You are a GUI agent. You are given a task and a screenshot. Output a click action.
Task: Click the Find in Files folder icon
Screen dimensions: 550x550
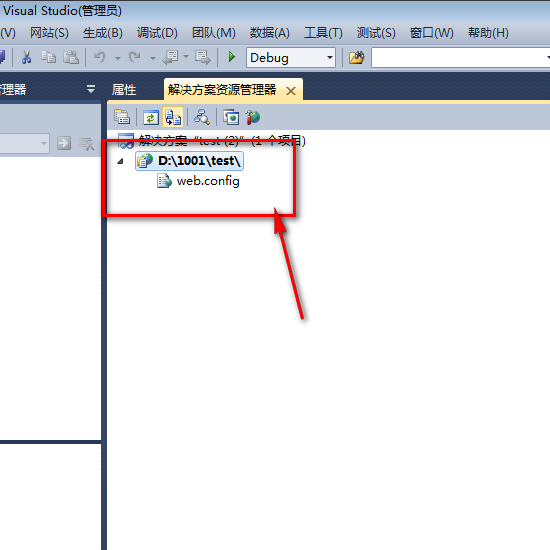pos(357,57)
